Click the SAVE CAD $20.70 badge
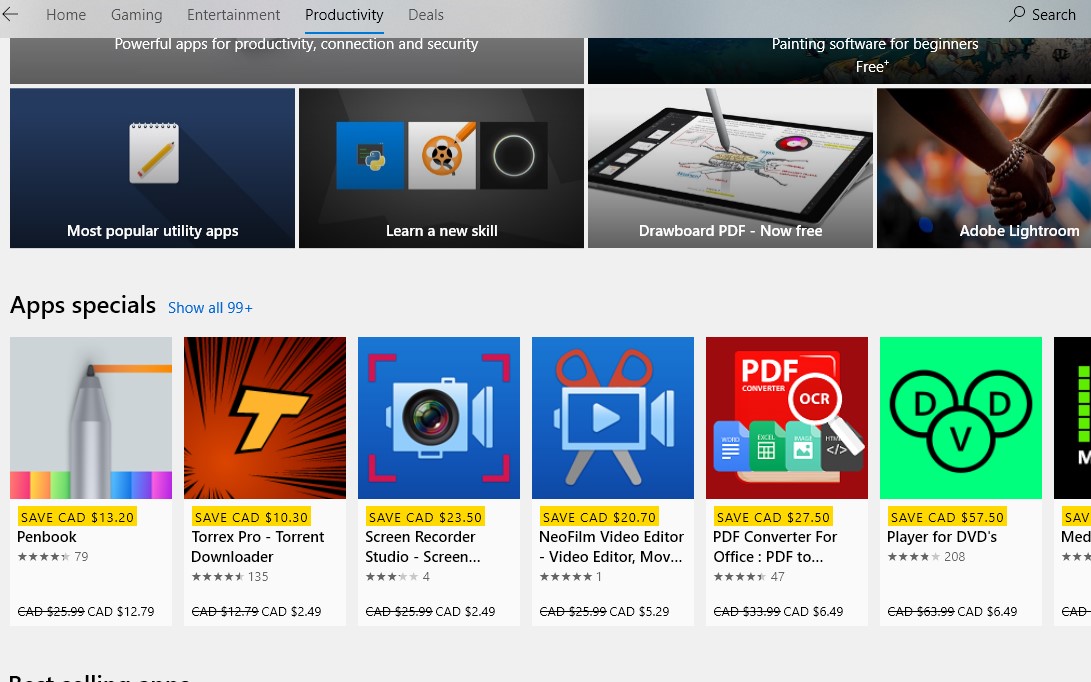1091x682 pixels. [599, 517]
